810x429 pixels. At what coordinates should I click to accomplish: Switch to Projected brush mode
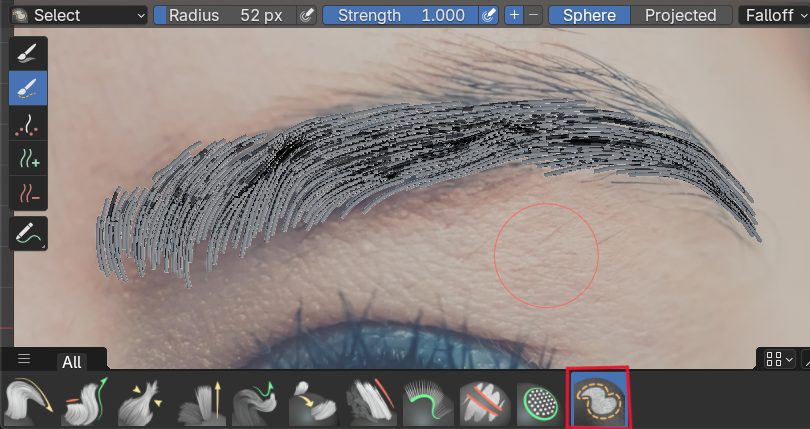tap(680, 15)
